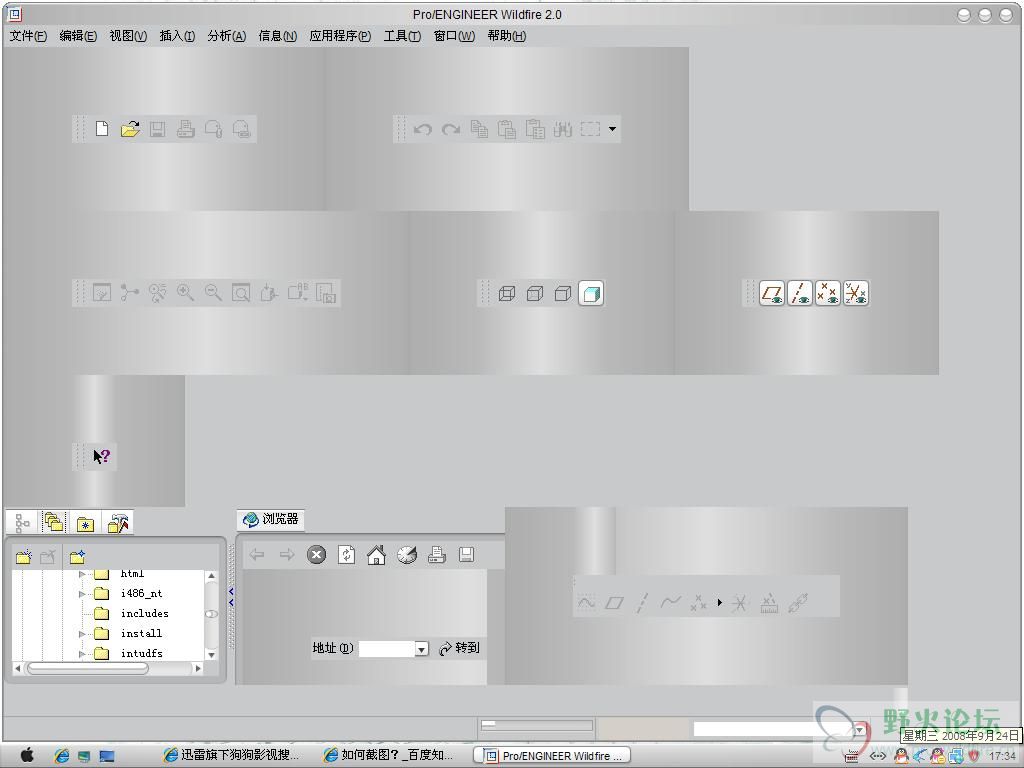Select Wireframe display mode
The image size is (1024, 768).
click(507, 293)
